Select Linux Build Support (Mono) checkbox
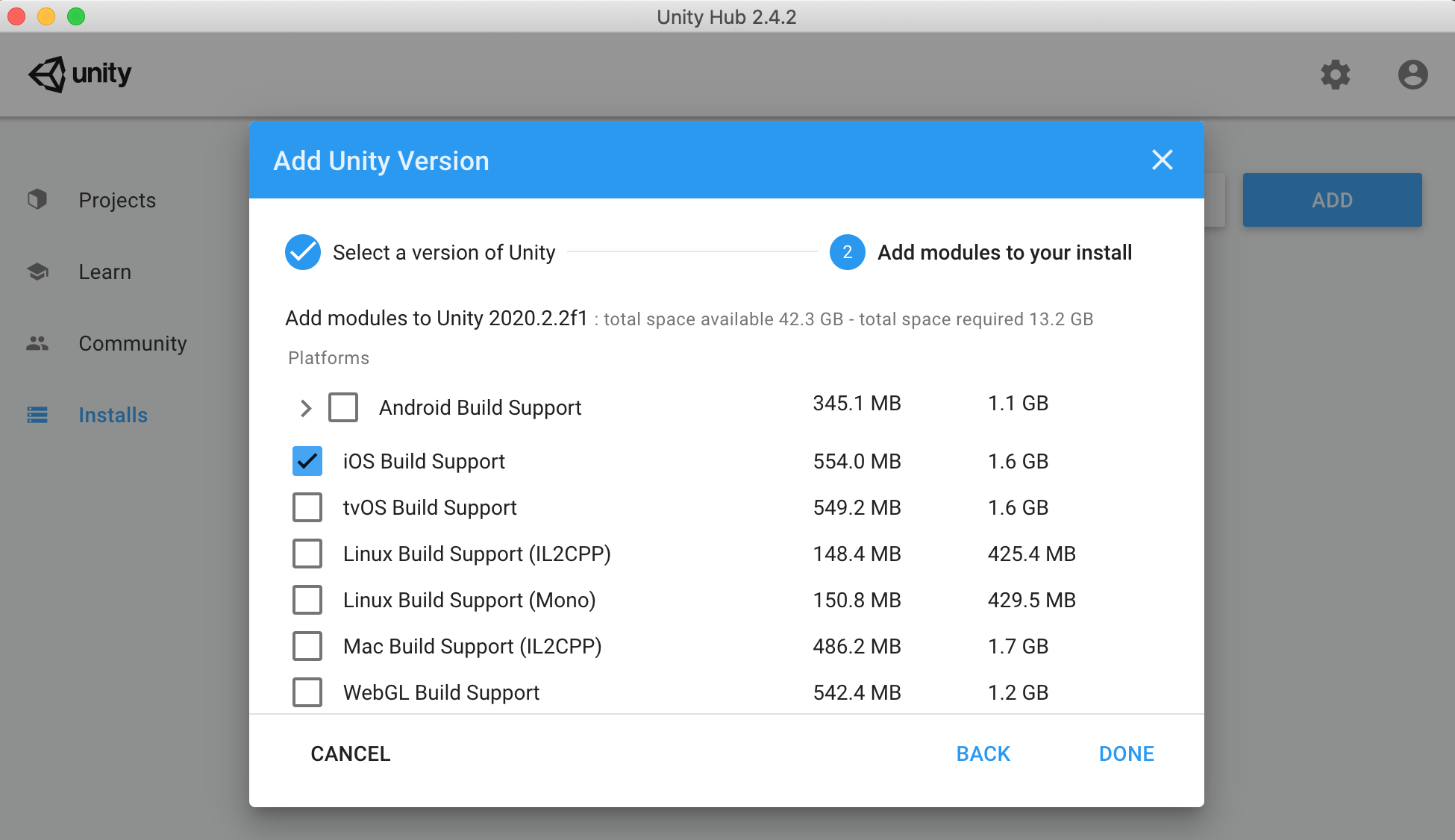1455x840 pixels. 307,600
